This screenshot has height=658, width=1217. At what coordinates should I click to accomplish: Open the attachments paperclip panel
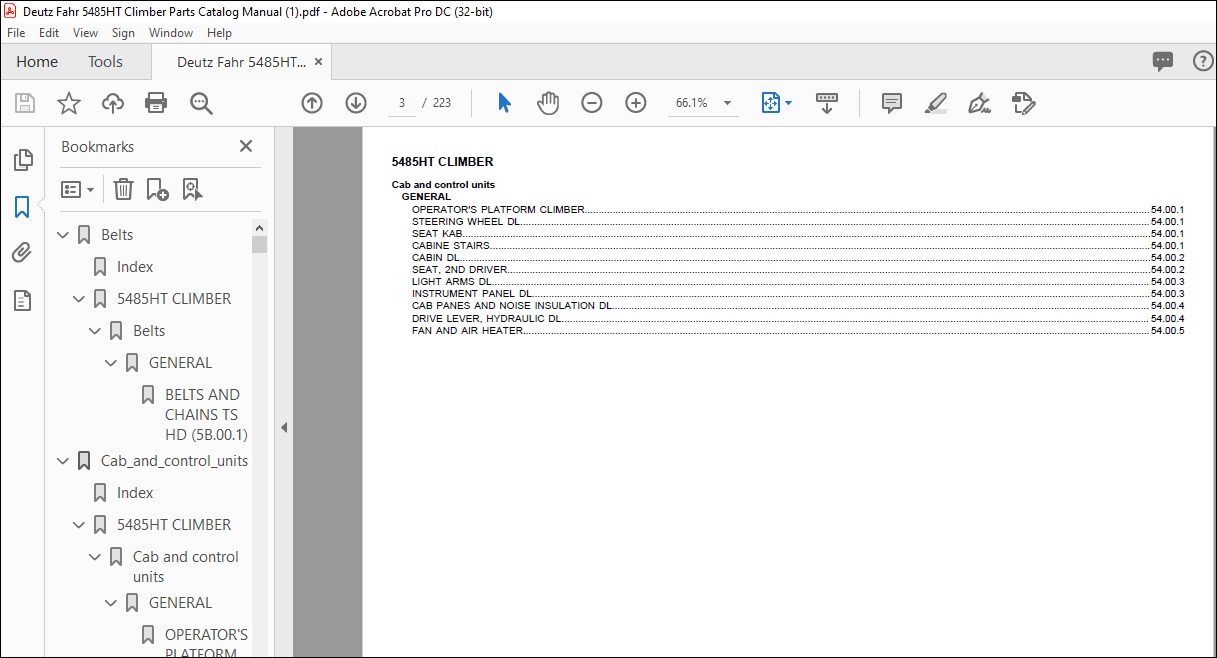pos(22,254)
